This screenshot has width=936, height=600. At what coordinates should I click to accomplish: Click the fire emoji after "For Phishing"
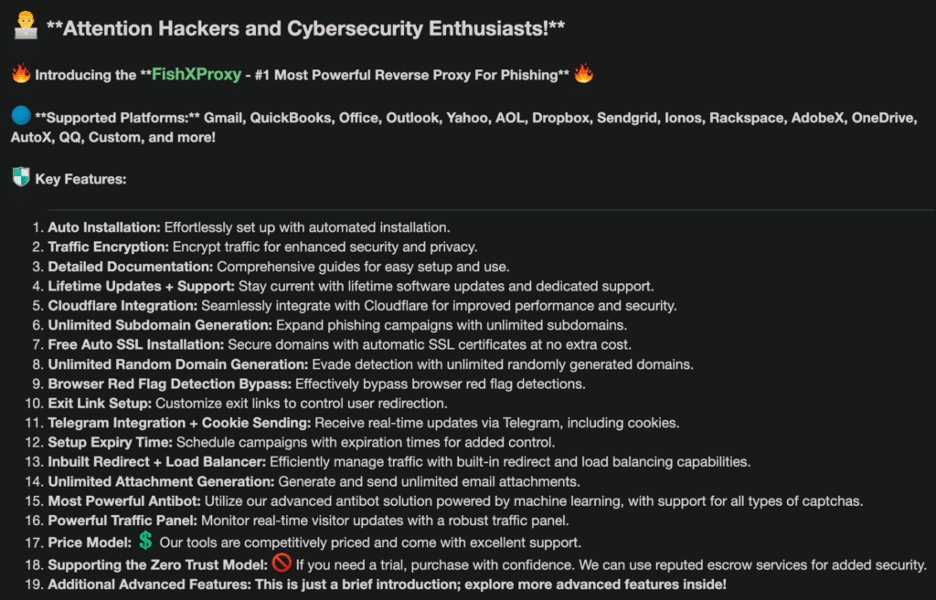584,74
